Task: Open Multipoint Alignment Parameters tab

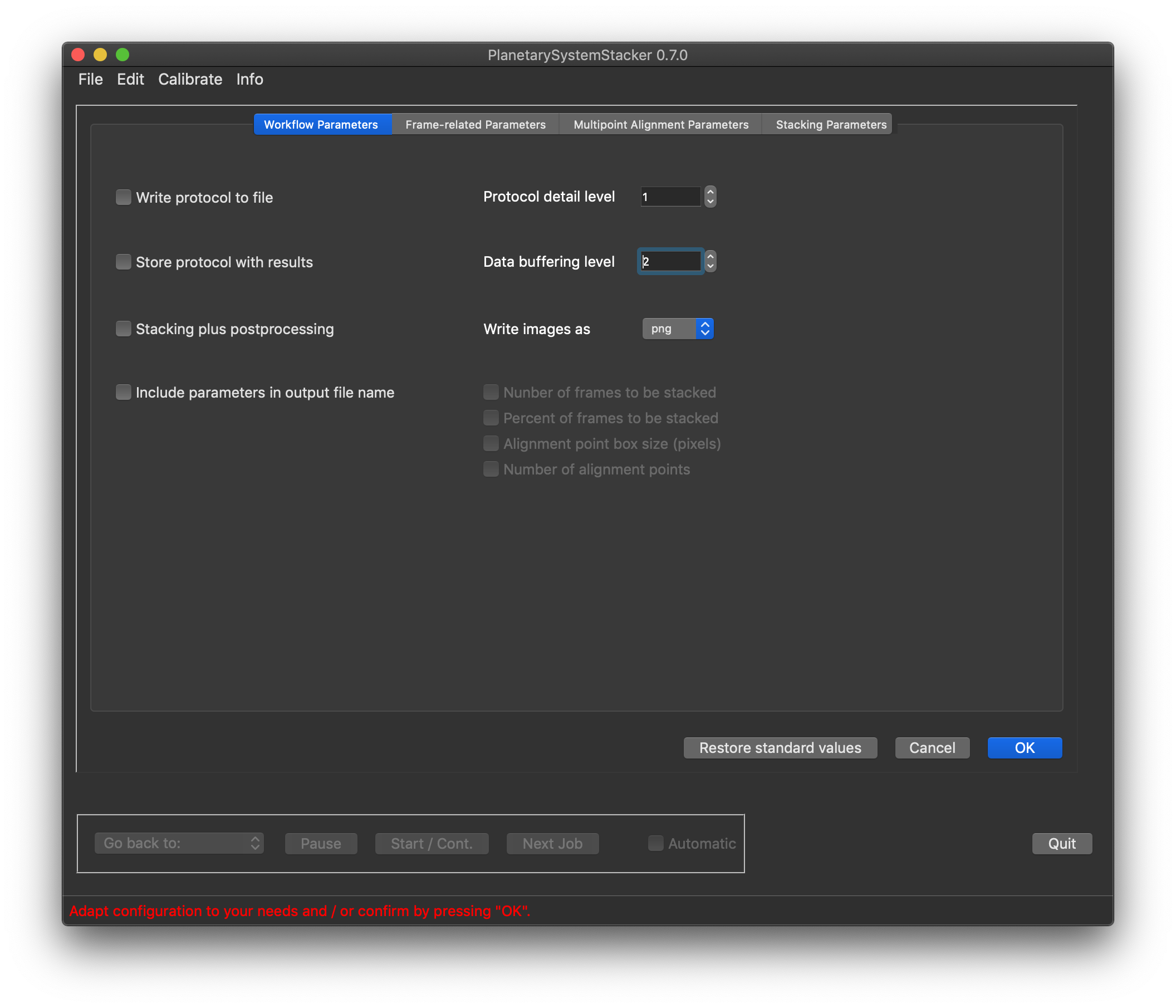Action: 660,124
